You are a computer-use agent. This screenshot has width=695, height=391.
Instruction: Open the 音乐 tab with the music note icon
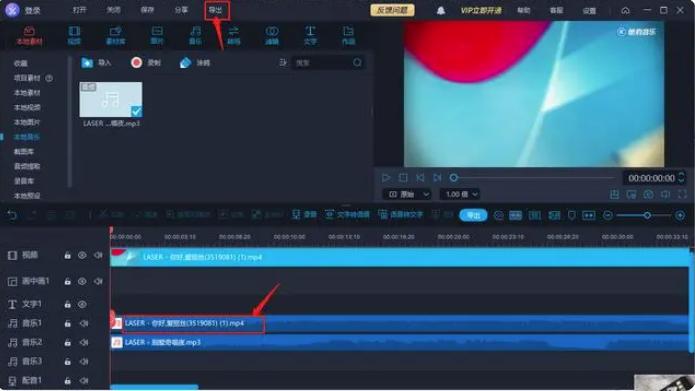tap(195, 35)
